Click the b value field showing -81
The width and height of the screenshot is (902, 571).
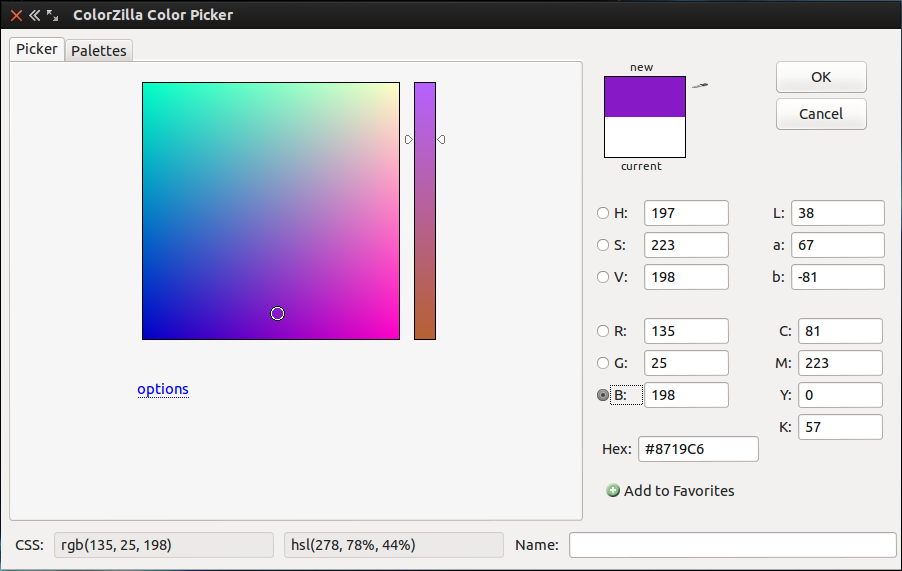(x=838, y=277)
